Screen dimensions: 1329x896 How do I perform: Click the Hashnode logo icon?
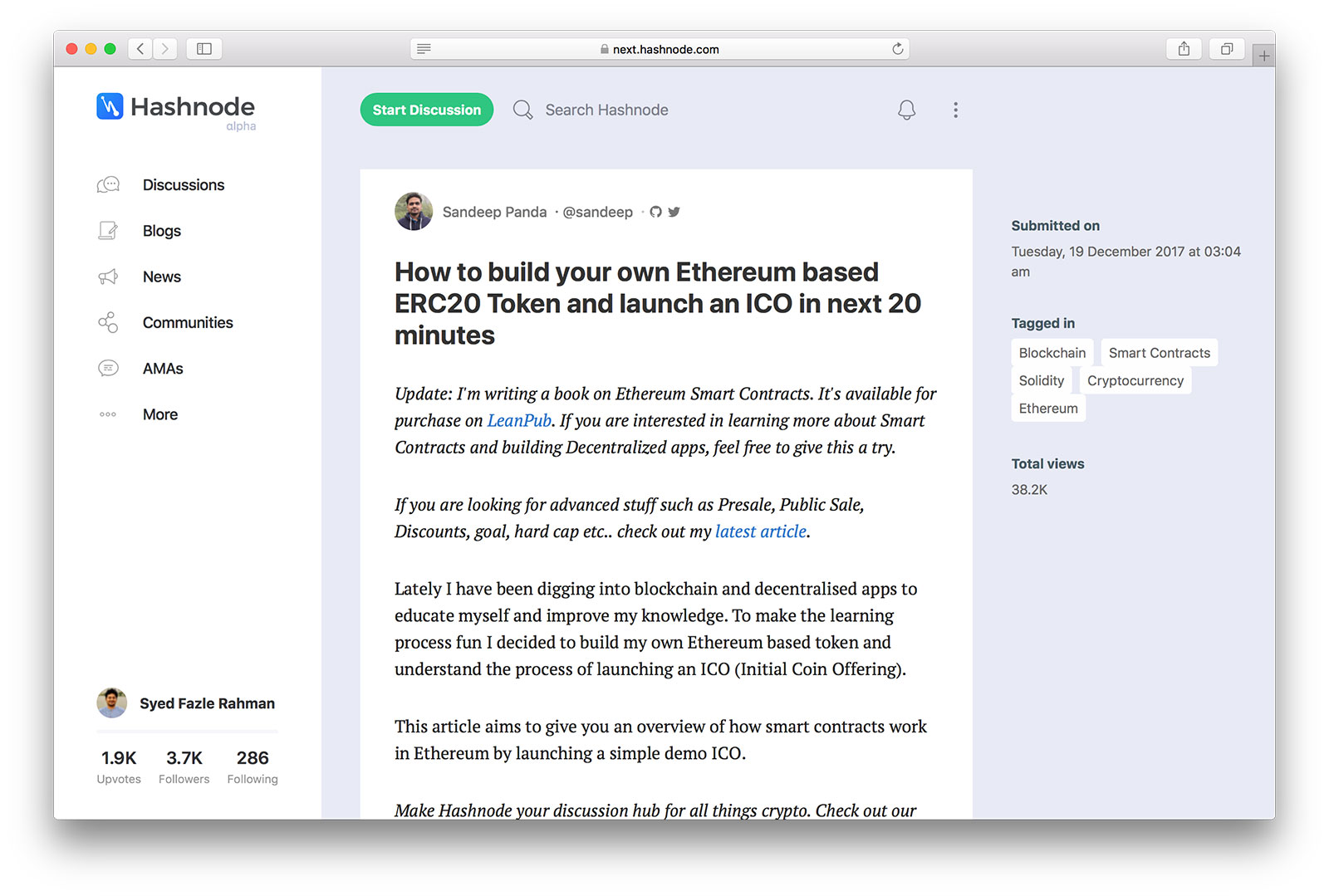(x=110, y=106)
